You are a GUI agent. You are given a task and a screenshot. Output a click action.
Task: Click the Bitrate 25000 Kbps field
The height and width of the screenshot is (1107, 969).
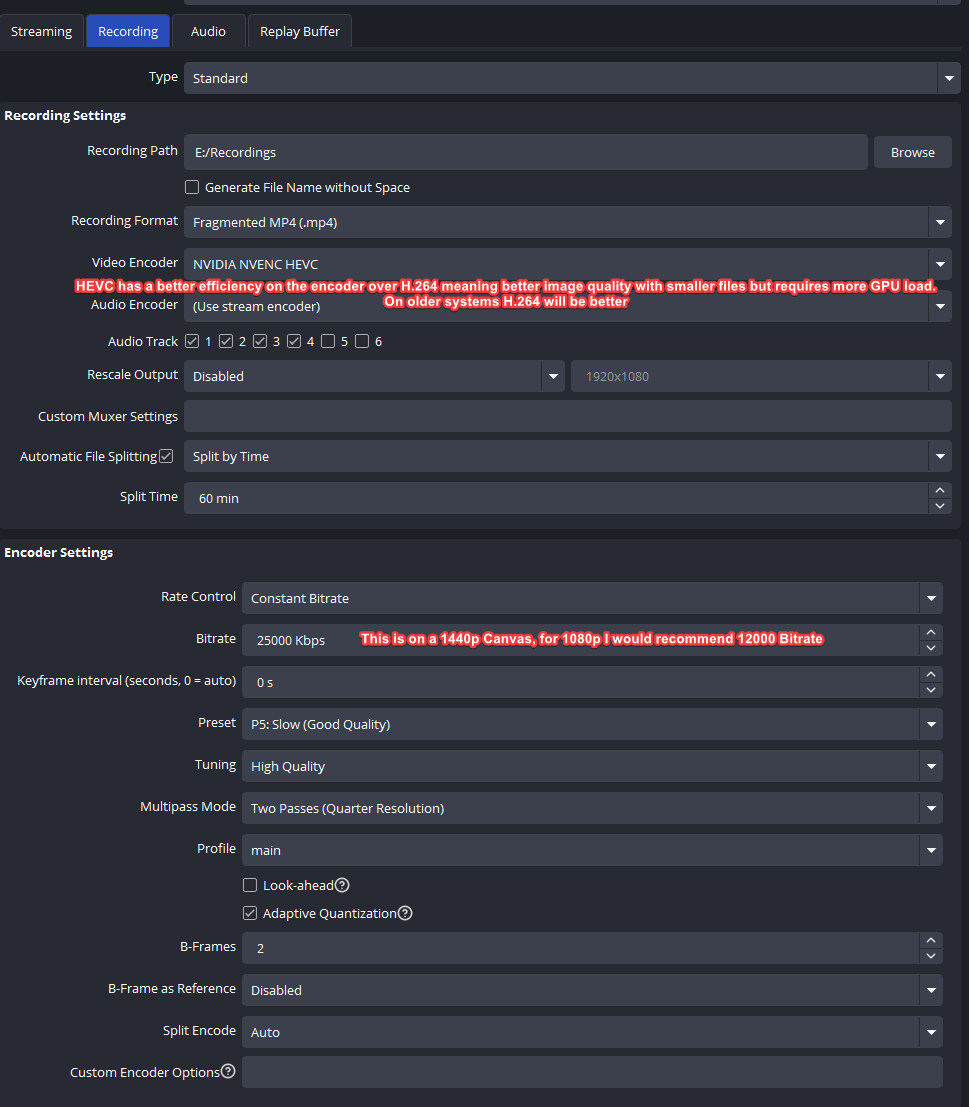[580, 640]
